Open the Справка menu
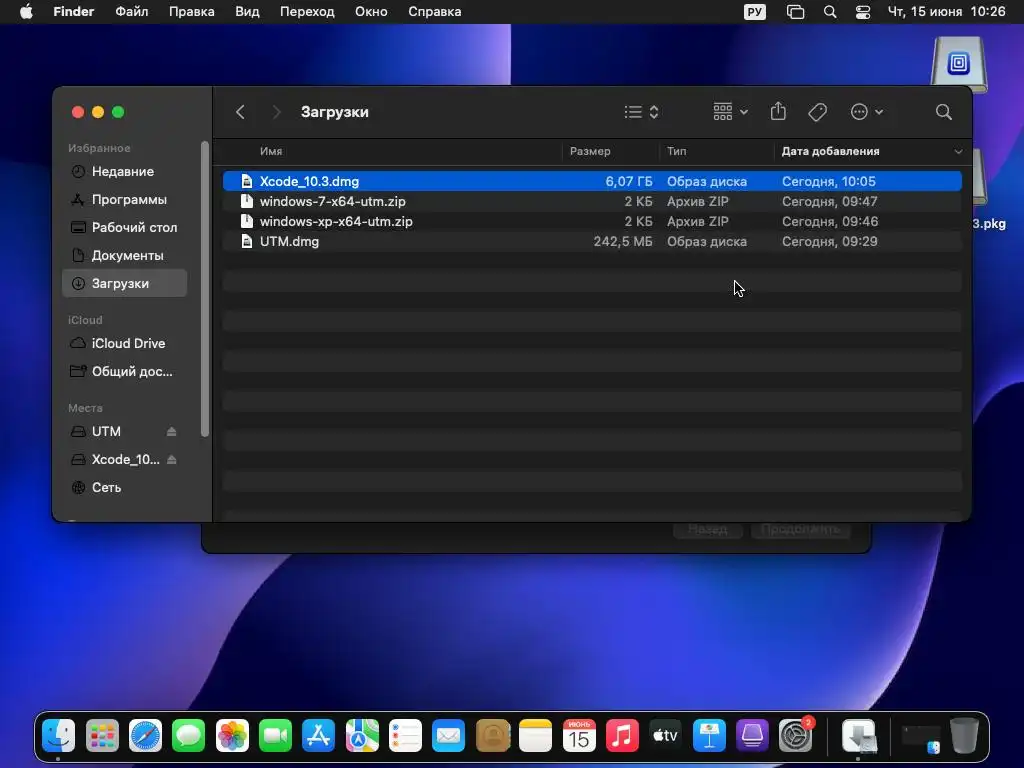The image size is (1024, 768). [434, 12]
